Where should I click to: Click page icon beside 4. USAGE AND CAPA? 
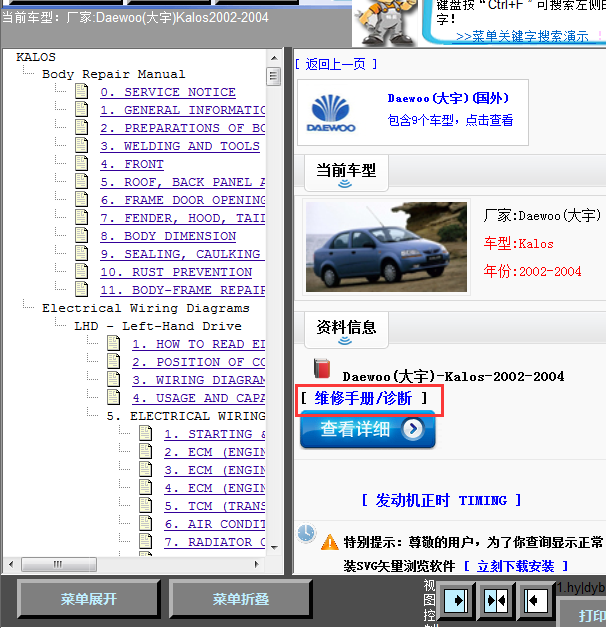[x=114, y=398]
